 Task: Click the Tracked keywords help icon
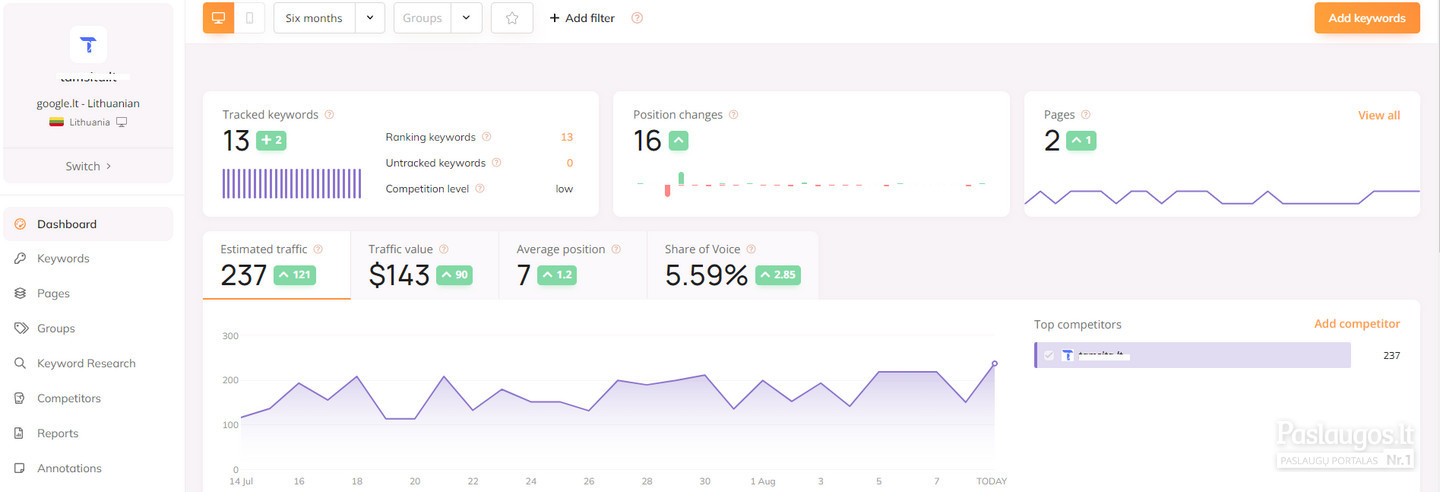[330, 115]
